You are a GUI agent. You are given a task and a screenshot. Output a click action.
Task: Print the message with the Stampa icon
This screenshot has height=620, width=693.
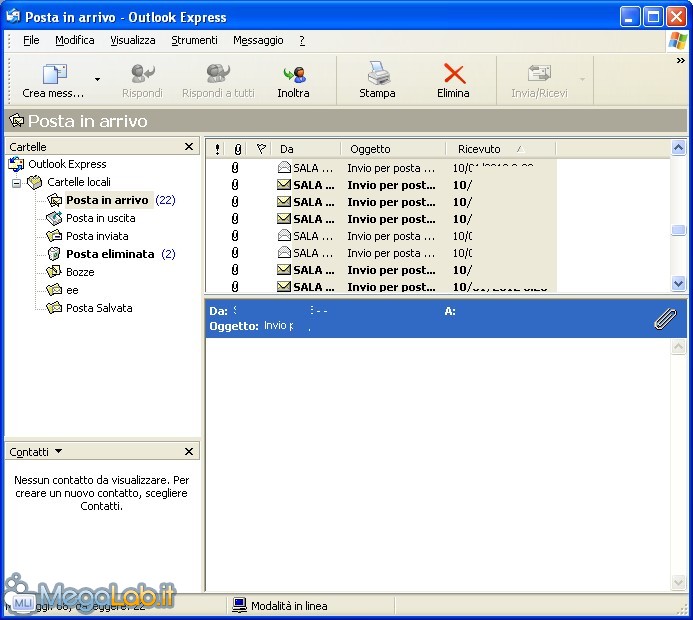[x=378, y=73]
